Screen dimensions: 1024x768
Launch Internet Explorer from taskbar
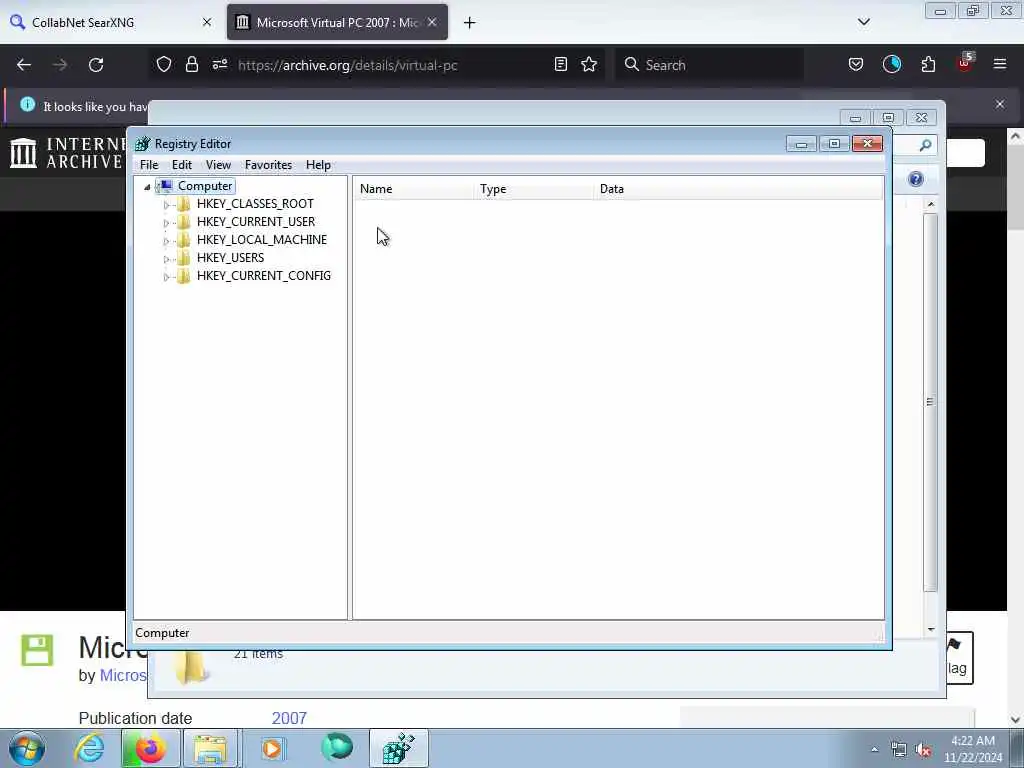click(x=89, y=748)
